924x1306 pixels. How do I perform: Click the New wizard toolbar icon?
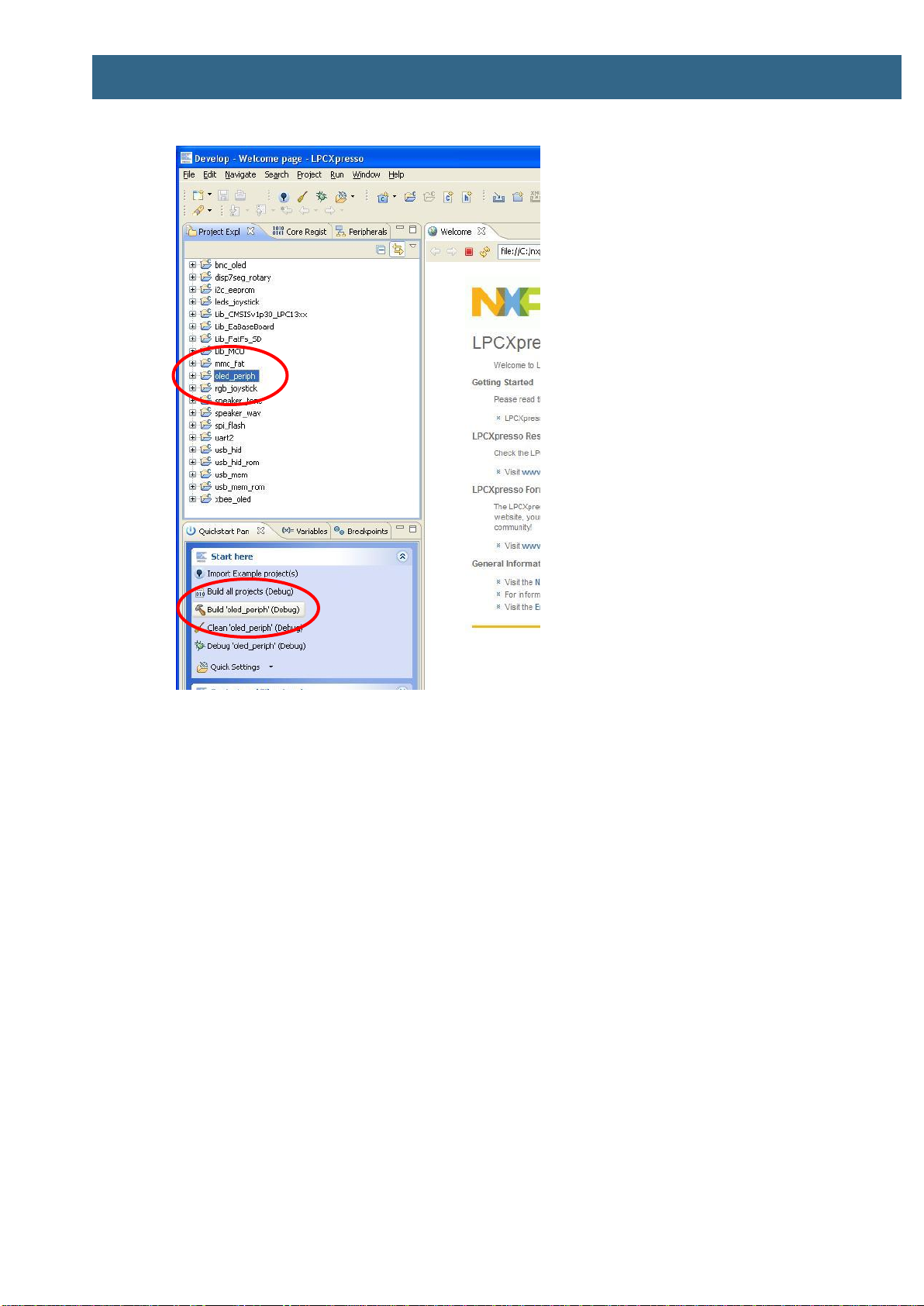[198, 196]
